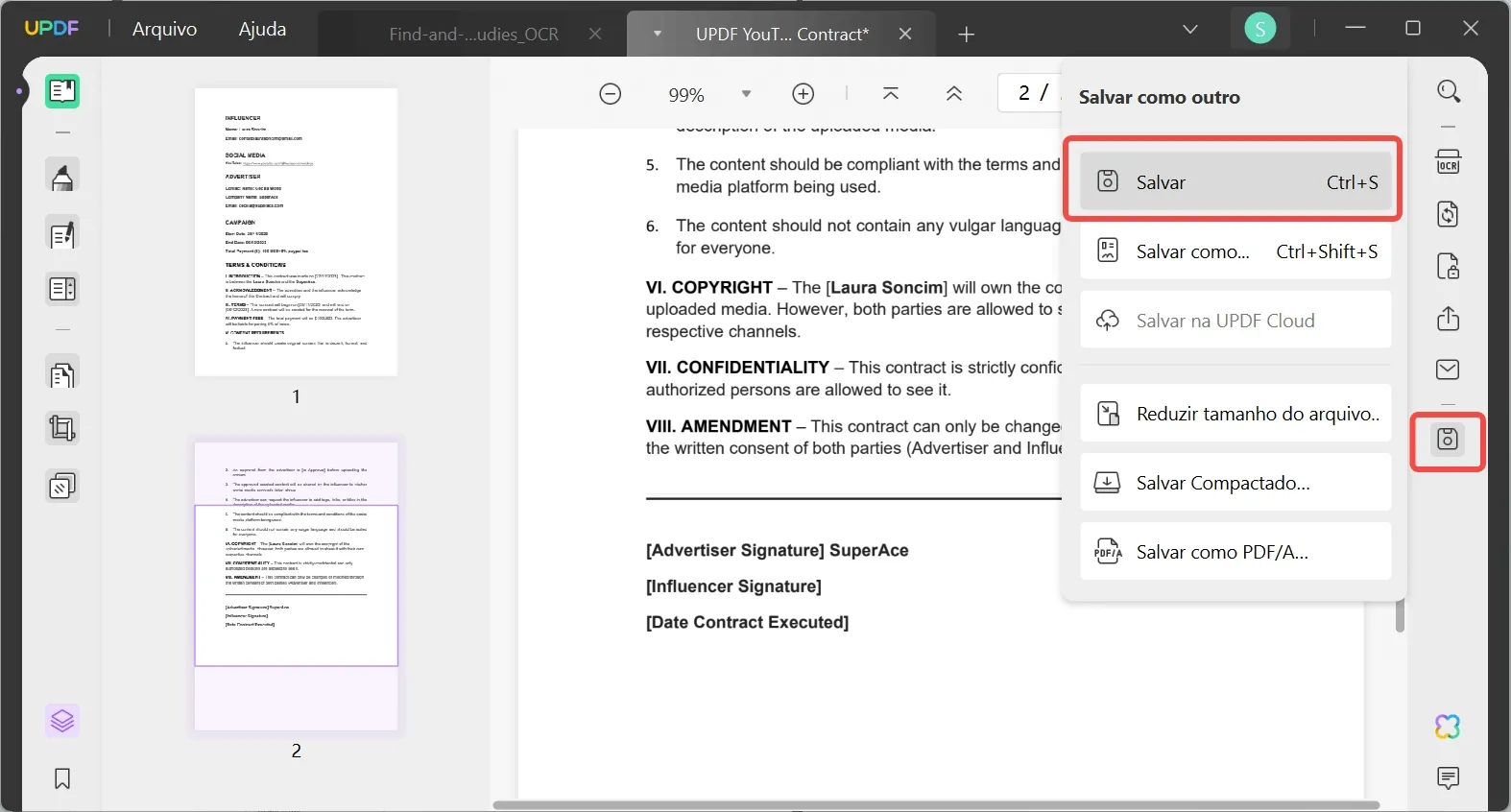The image size is (1511, 812).
Task: Open the user account avatar S
Action: click(x=1260, y=29)
